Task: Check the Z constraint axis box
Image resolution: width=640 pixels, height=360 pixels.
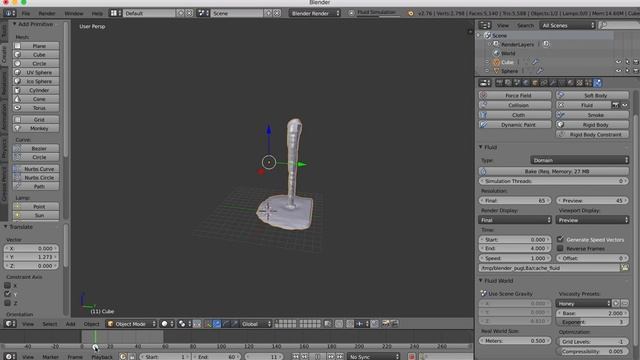Action: pos(7,303)
